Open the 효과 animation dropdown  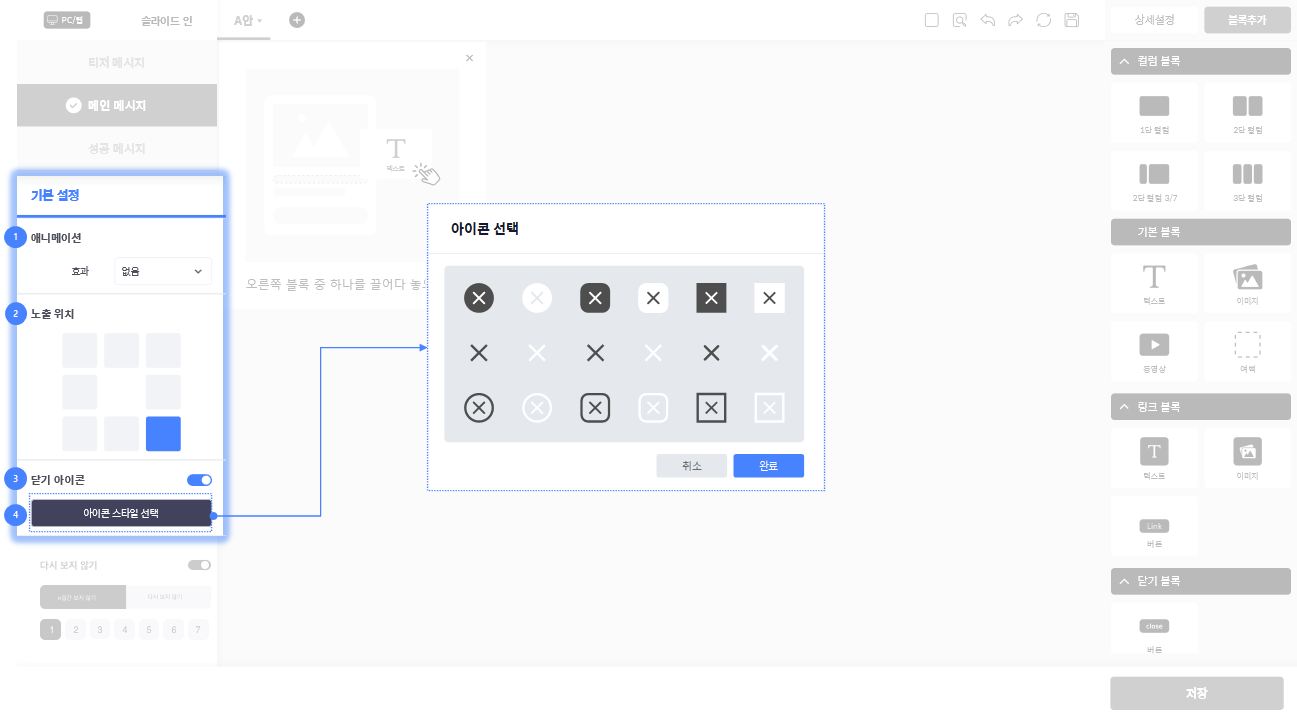tap(162, 271)
